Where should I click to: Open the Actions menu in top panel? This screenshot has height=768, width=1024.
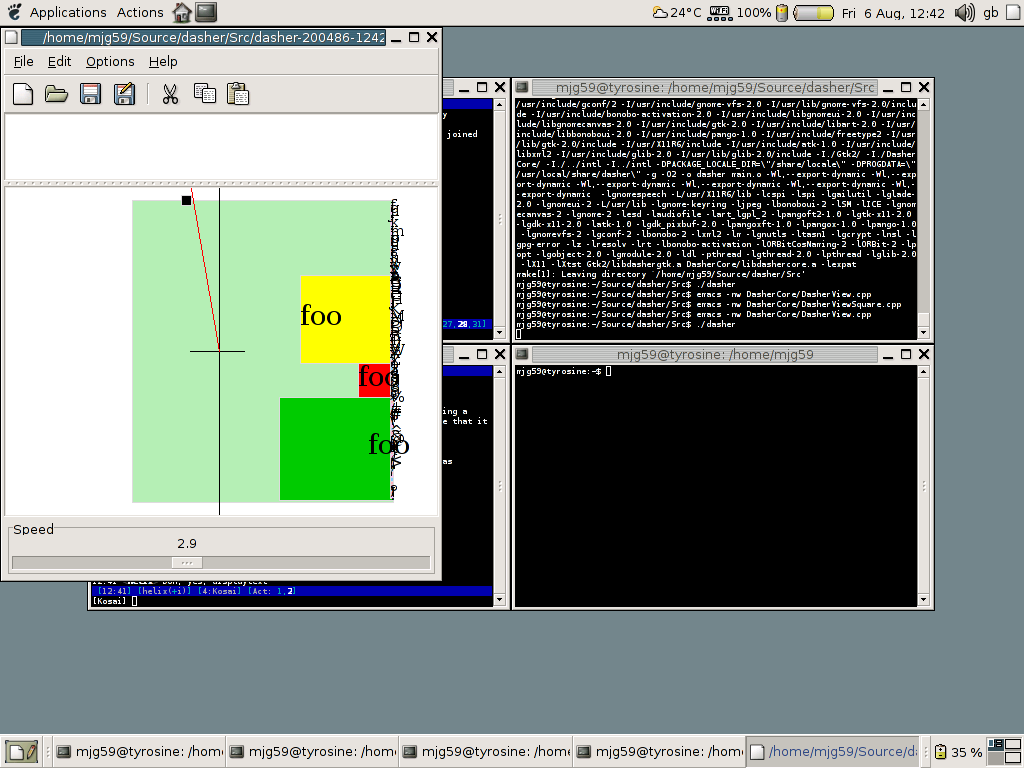[x=140, y=12]
